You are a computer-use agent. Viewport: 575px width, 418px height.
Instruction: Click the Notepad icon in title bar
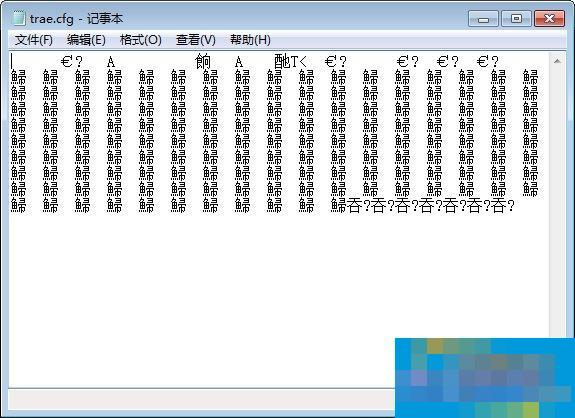point(18,18)
